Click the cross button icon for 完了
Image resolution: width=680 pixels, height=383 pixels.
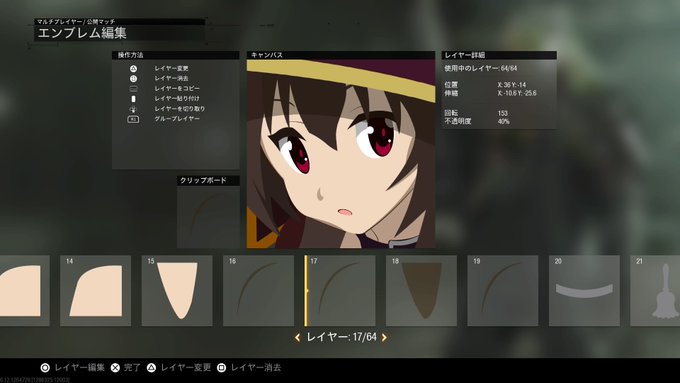(115, 368)
